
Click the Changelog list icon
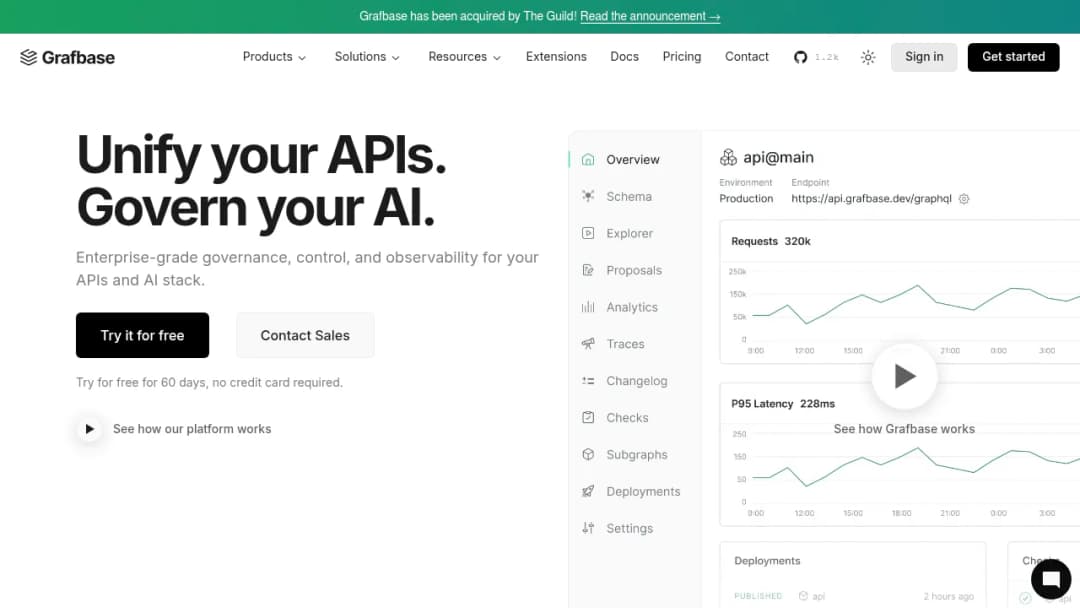point(588,381)
